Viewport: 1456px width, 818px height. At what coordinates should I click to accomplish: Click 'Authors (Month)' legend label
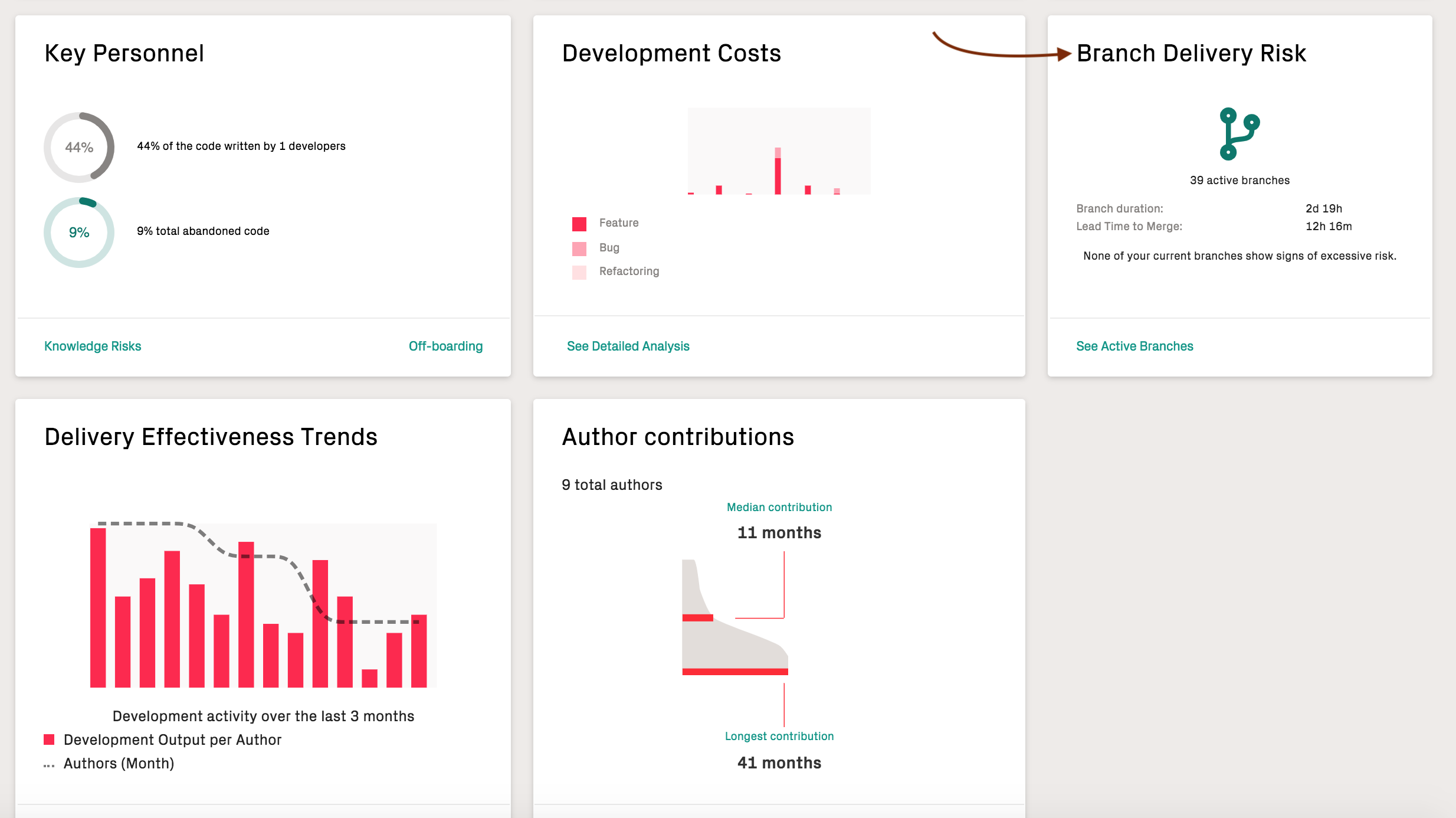pos(119,764)
